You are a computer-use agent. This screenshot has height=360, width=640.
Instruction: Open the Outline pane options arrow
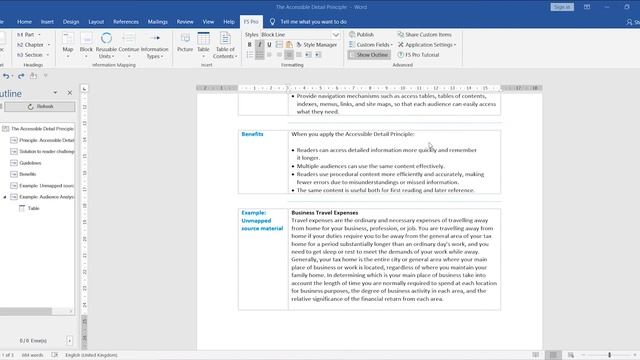55,93
